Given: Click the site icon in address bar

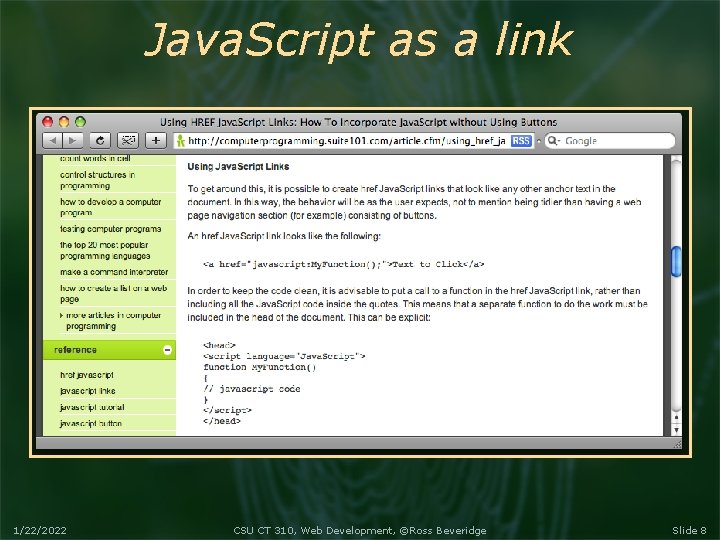Looking at the screenshot, I should (x=181, y=141).
